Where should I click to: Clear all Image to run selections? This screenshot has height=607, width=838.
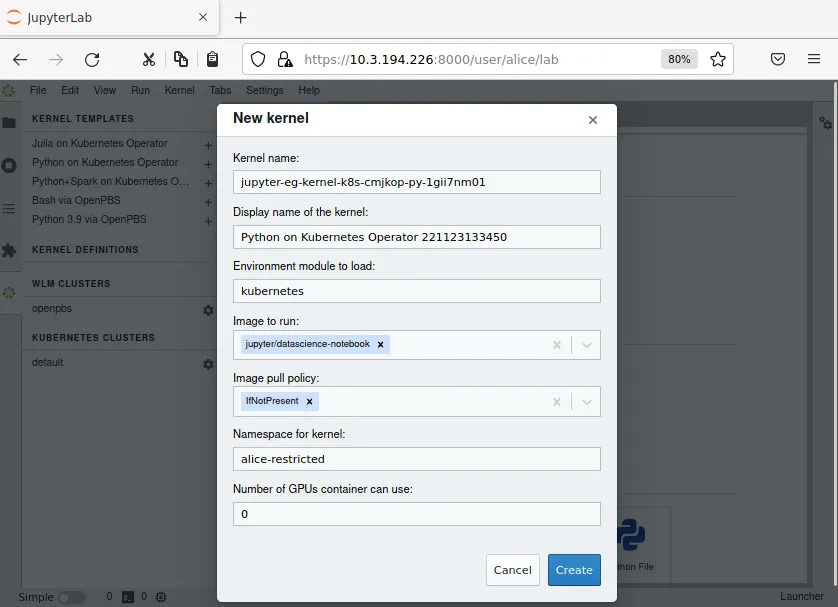point(557,345)
